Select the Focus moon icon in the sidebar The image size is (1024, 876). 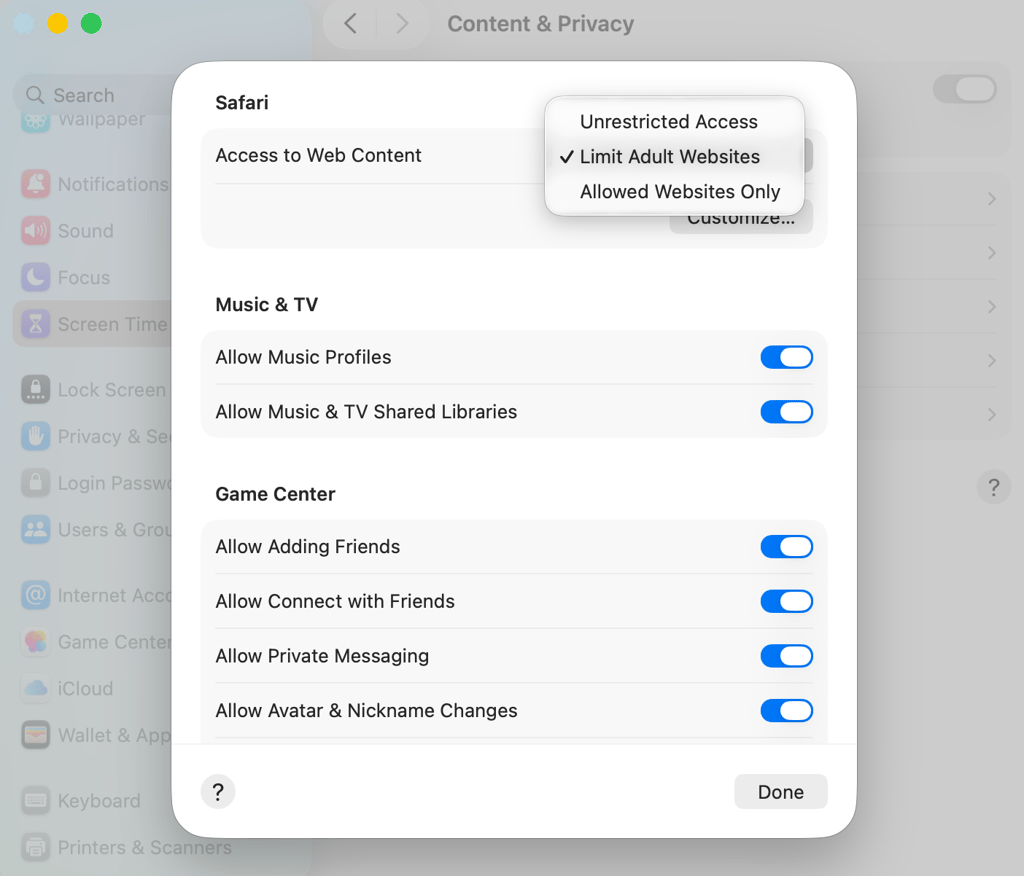[x=35, y=278]
